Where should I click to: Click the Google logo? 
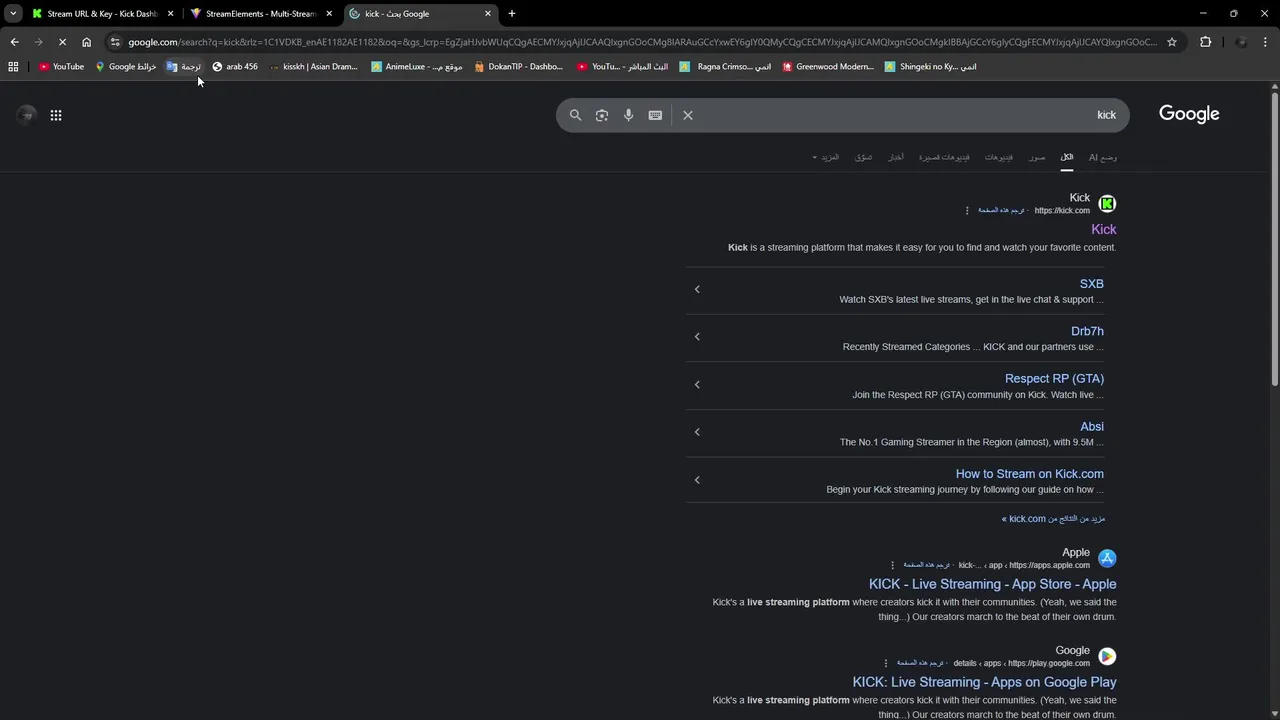(1189, 114)
